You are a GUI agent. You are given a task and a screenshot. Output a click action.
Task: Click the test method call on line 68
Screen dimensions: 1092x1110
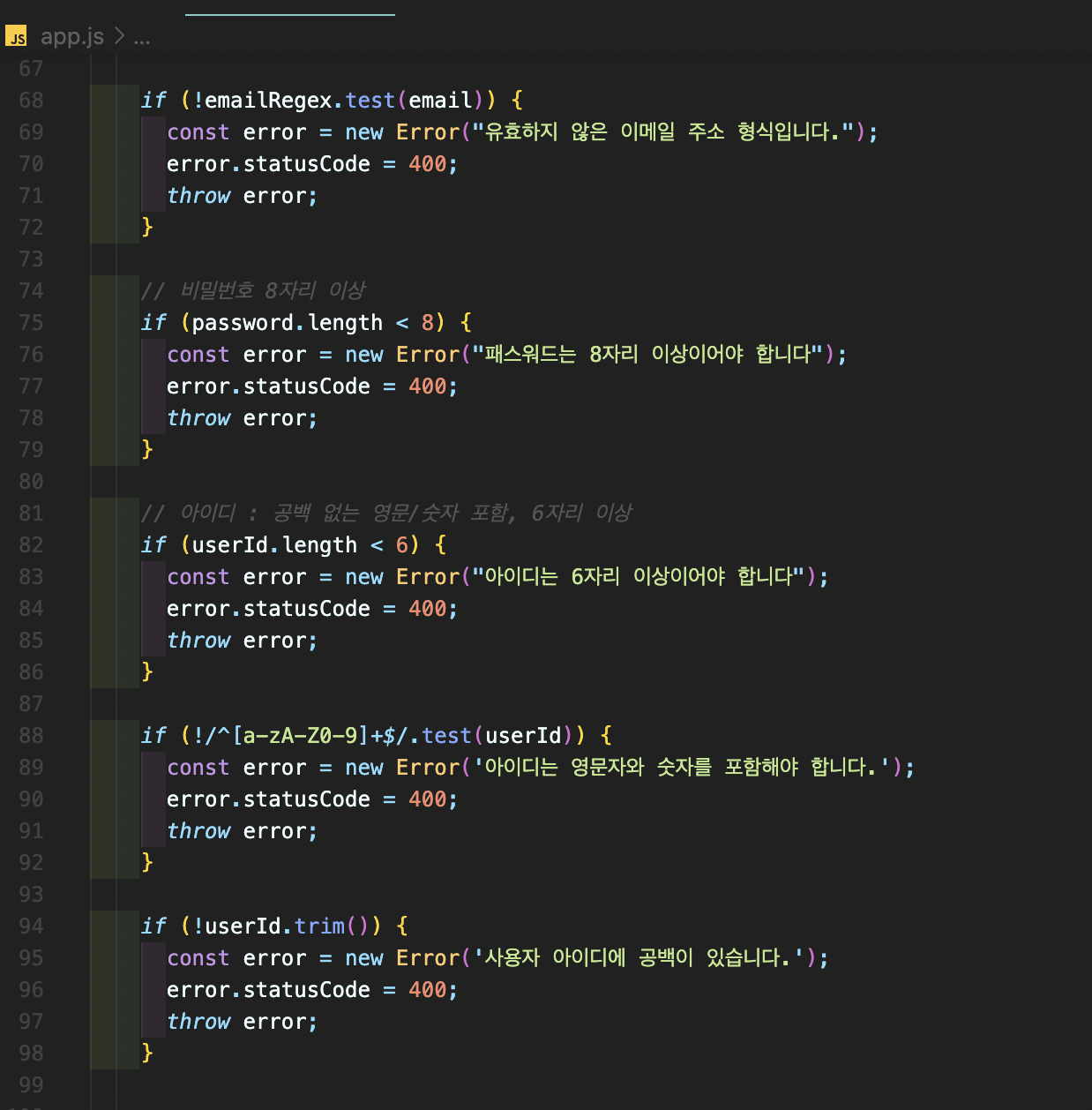(x=370, y=101)
